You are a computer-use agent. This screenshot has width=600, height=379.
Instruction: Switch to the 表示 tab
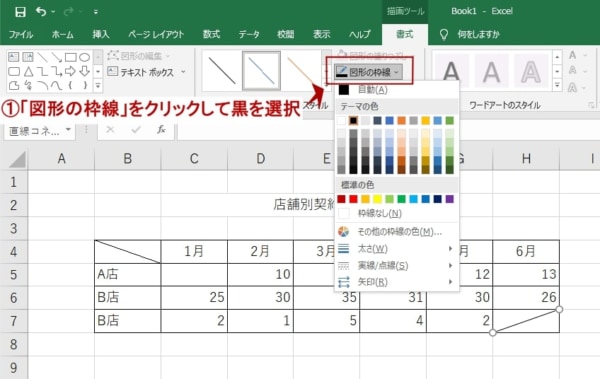[x=322, y=34]
